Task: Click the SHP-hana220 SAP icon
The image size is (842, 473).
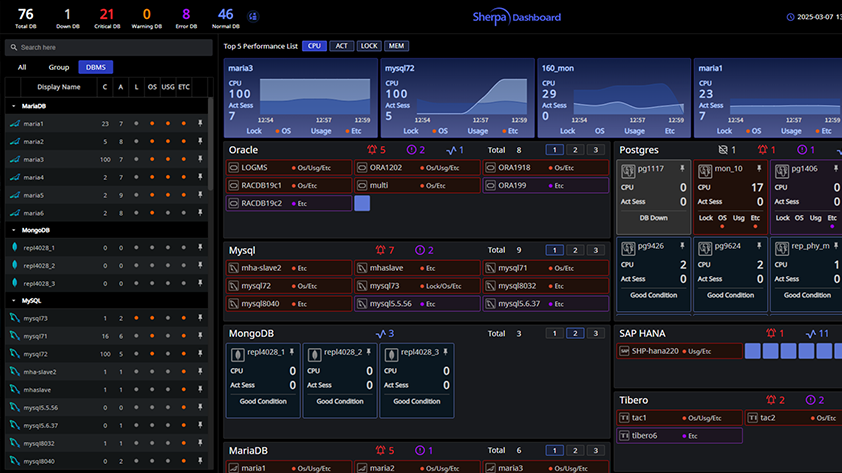Action: tap(624, 351)
